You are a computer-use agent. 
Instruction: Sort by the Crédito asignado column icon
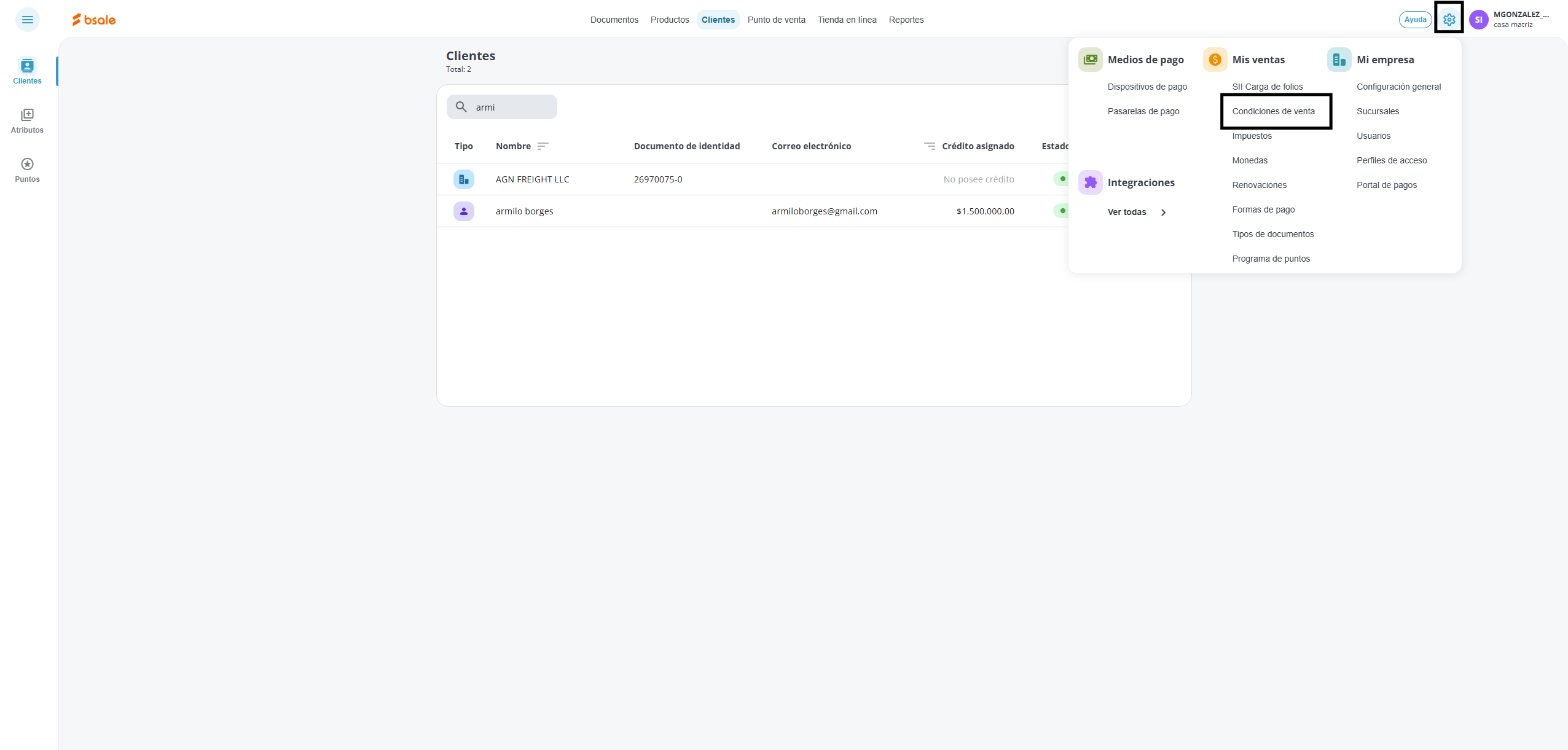[930, 146]
